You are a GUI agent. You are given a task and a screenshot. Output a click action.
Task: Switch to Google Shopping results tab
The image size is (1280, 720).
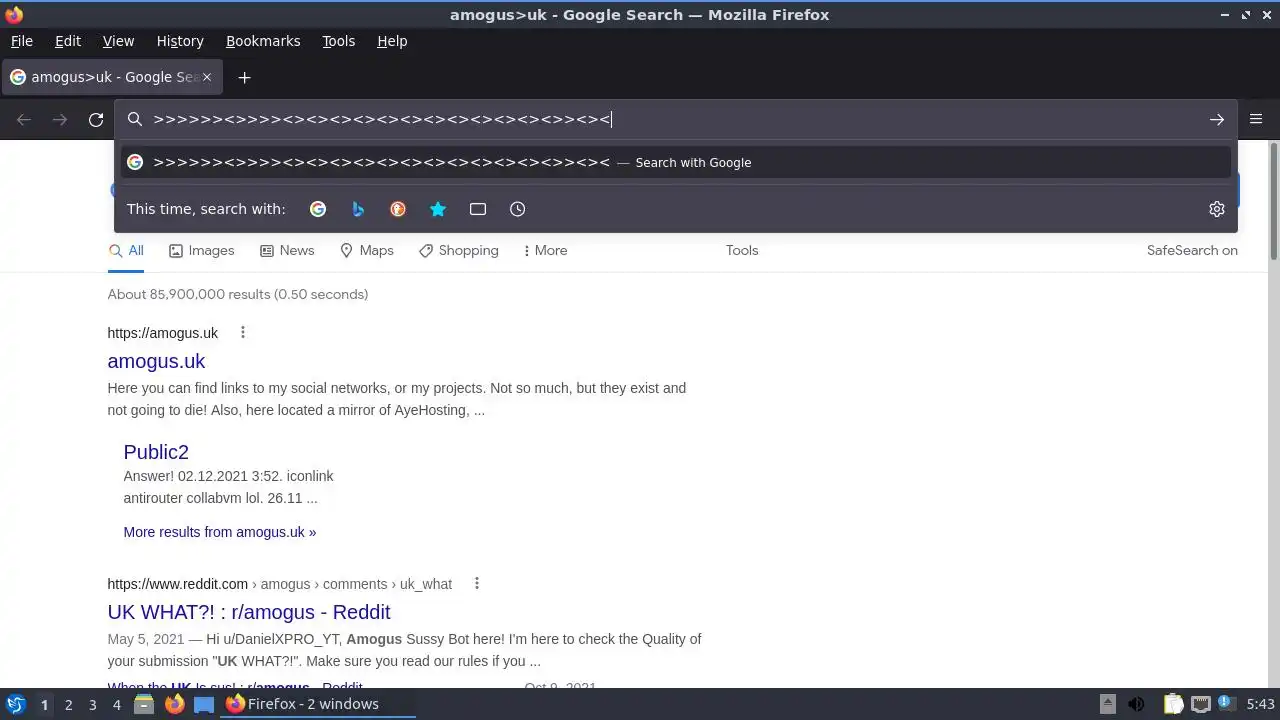tap(458, 250)
